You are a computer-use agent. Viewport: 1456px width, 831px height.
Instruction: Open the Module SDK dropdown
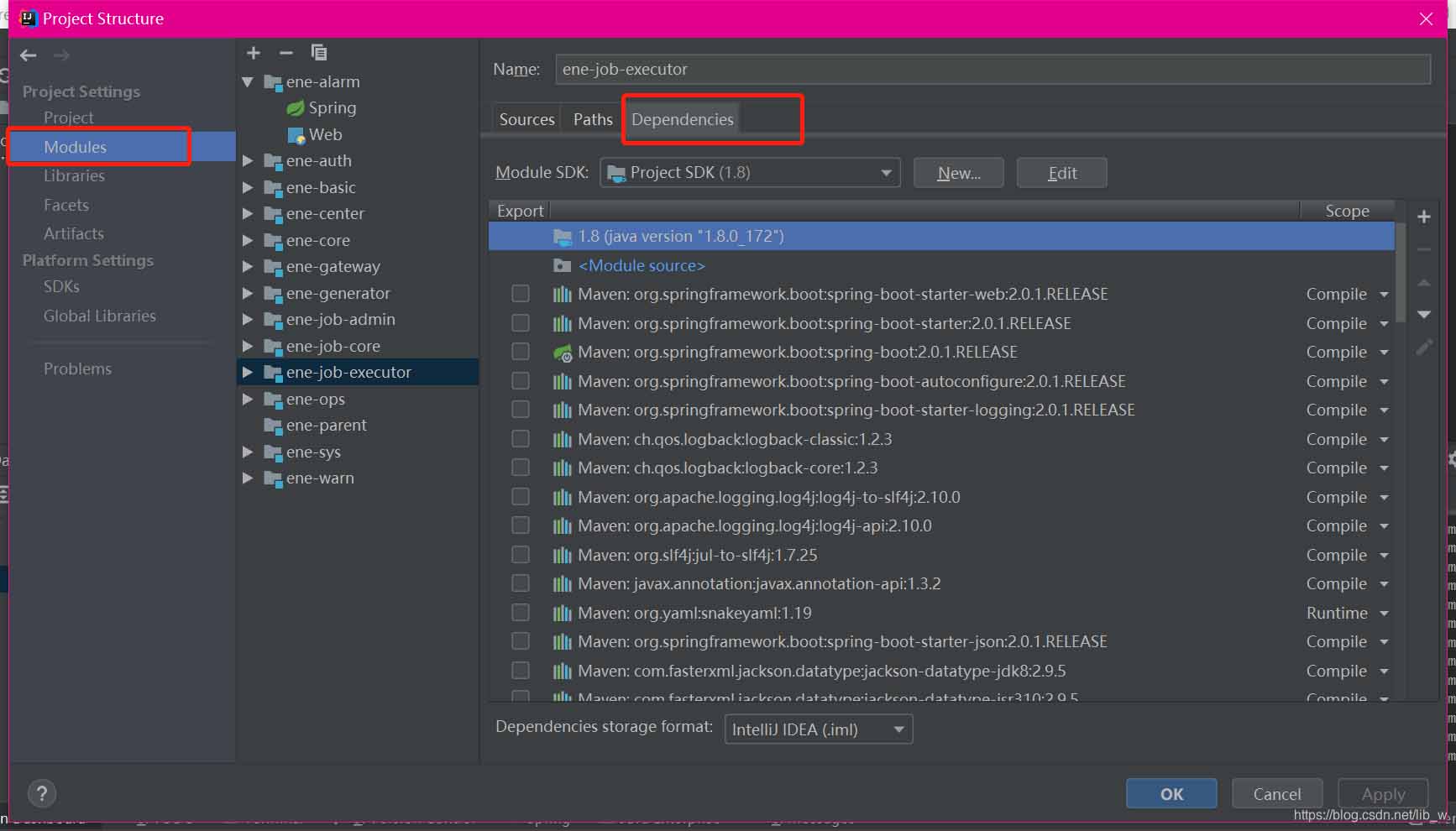click(x=750, y=173)
